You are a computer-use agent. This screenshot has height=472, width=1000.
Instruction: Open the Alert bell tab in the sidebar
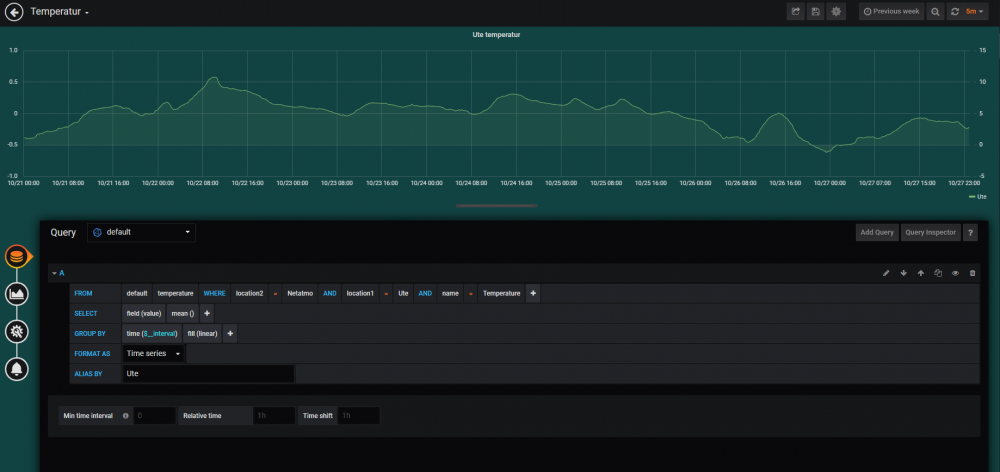16,369
